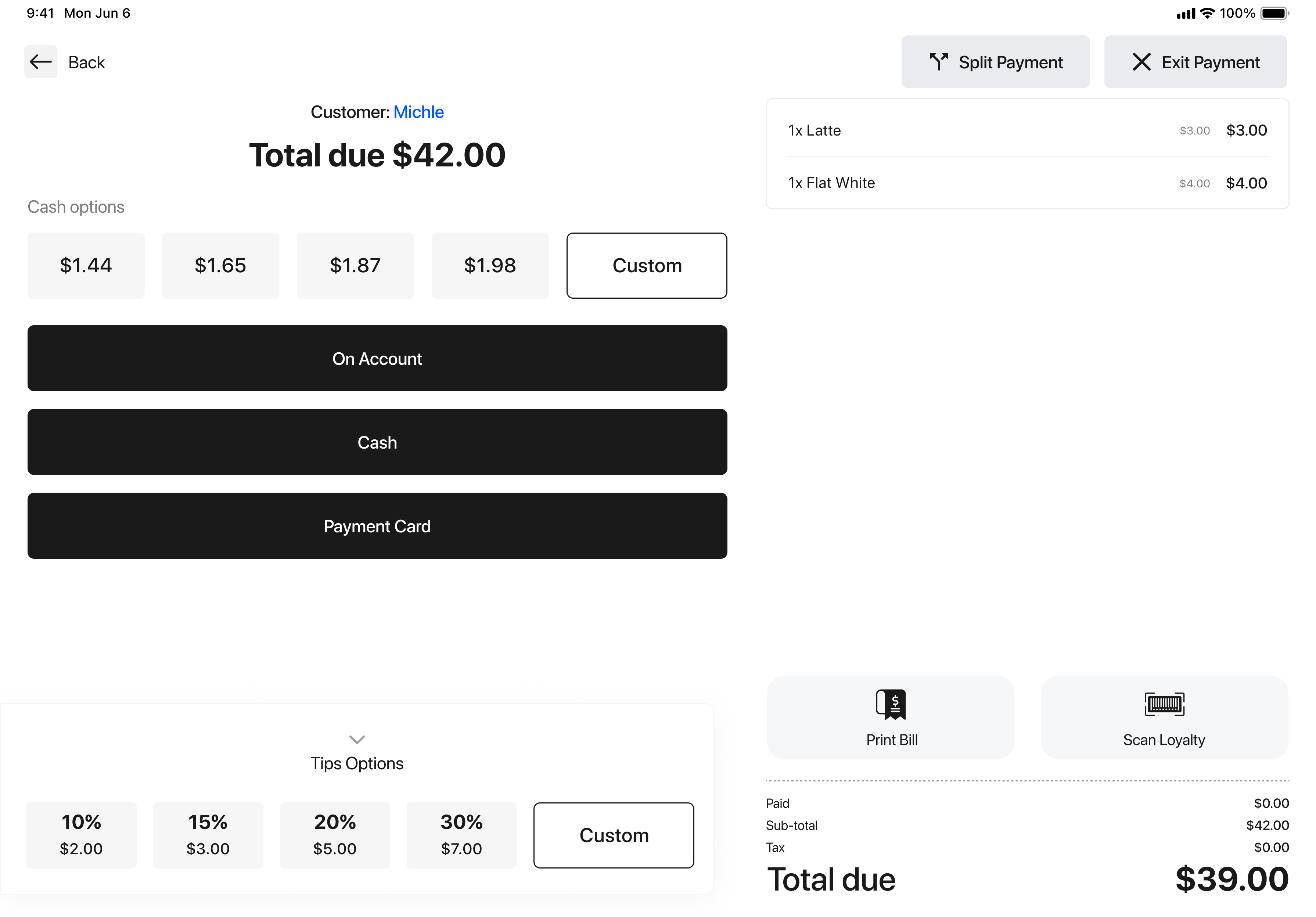1316x917 pixels.
Task: Pay with On Account
Action: tap(377, 358)
